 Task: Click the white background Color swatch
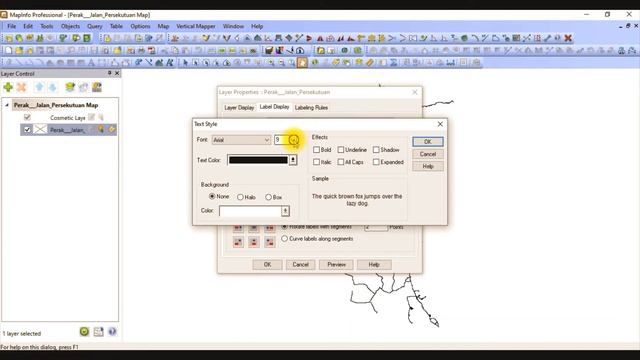pyautogui.click(x=250, y=211)
